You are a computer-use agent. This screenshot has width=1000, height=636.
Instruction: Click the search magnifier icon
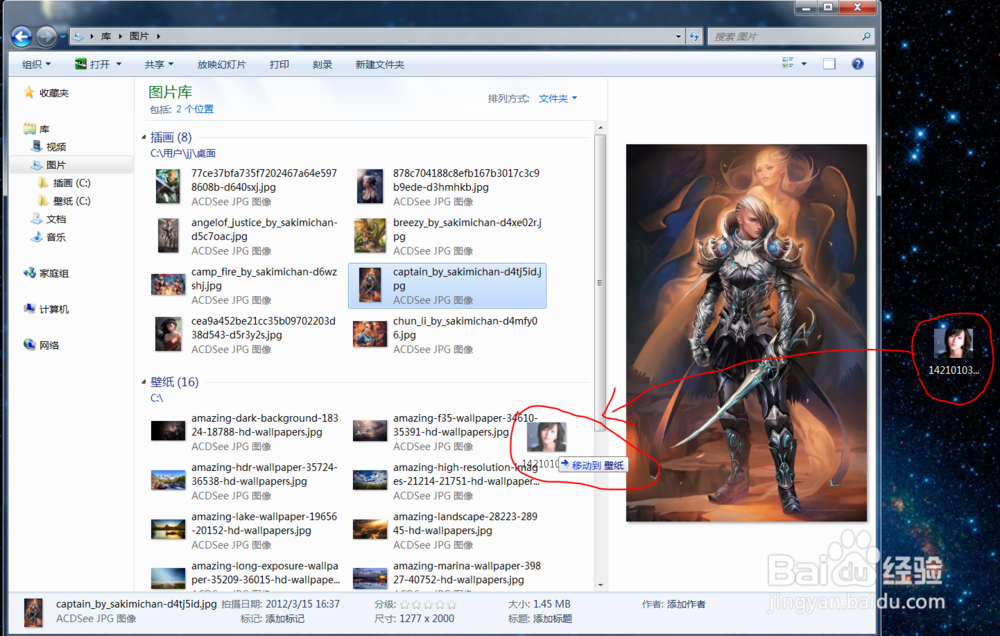point(866,36)
